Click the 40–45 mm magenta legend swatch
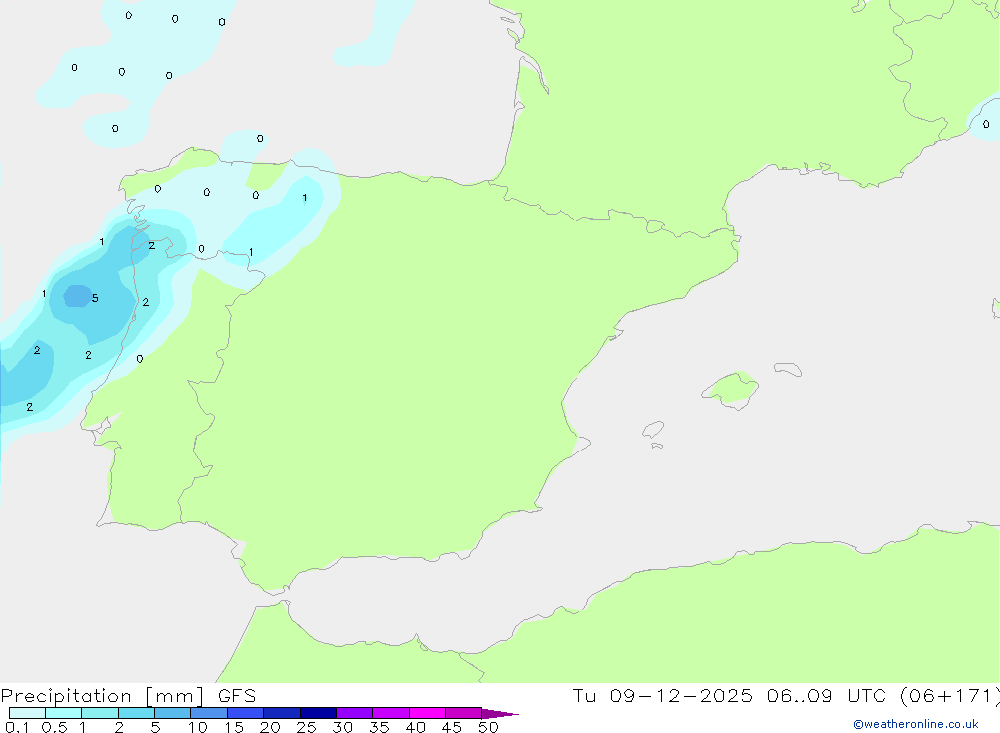 tap(427, 713)
